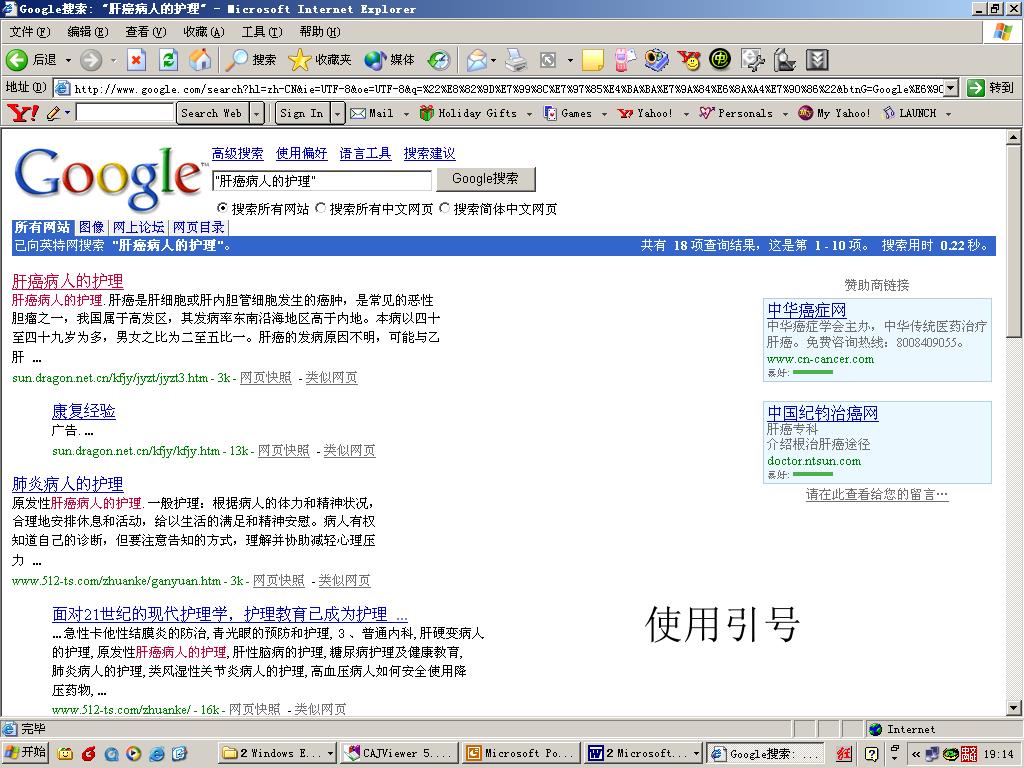The image size is (1024, 768).
Task: Open the 肺炎病人的护理 search result
Action: (x=68, y=484)
